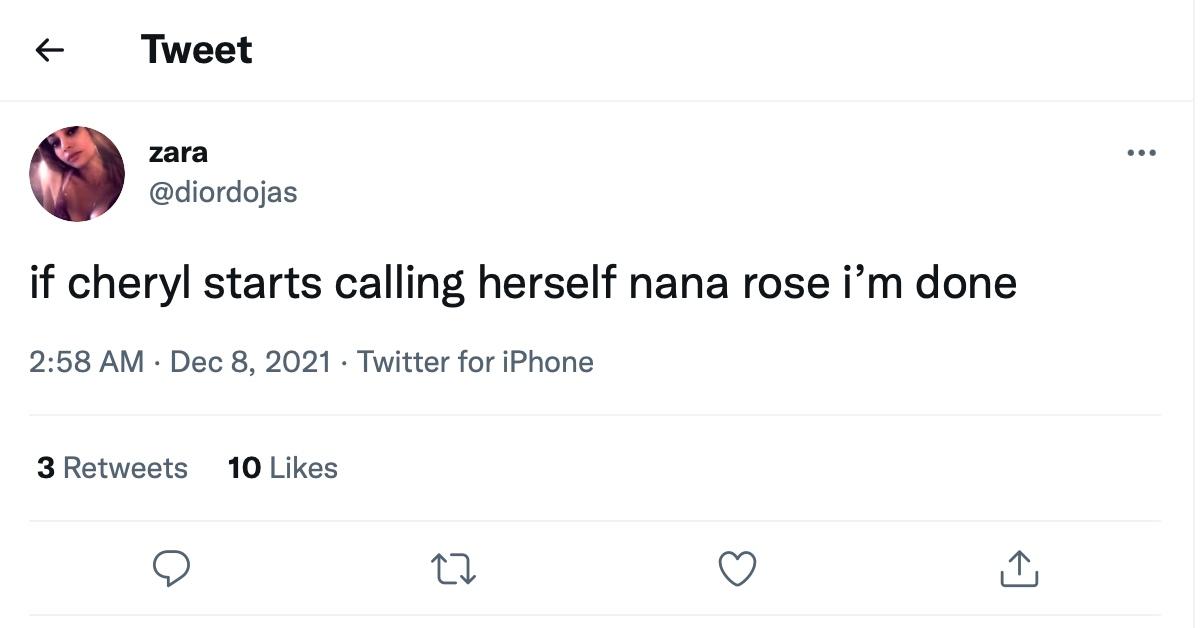Click the display name zara

[178, 152]
